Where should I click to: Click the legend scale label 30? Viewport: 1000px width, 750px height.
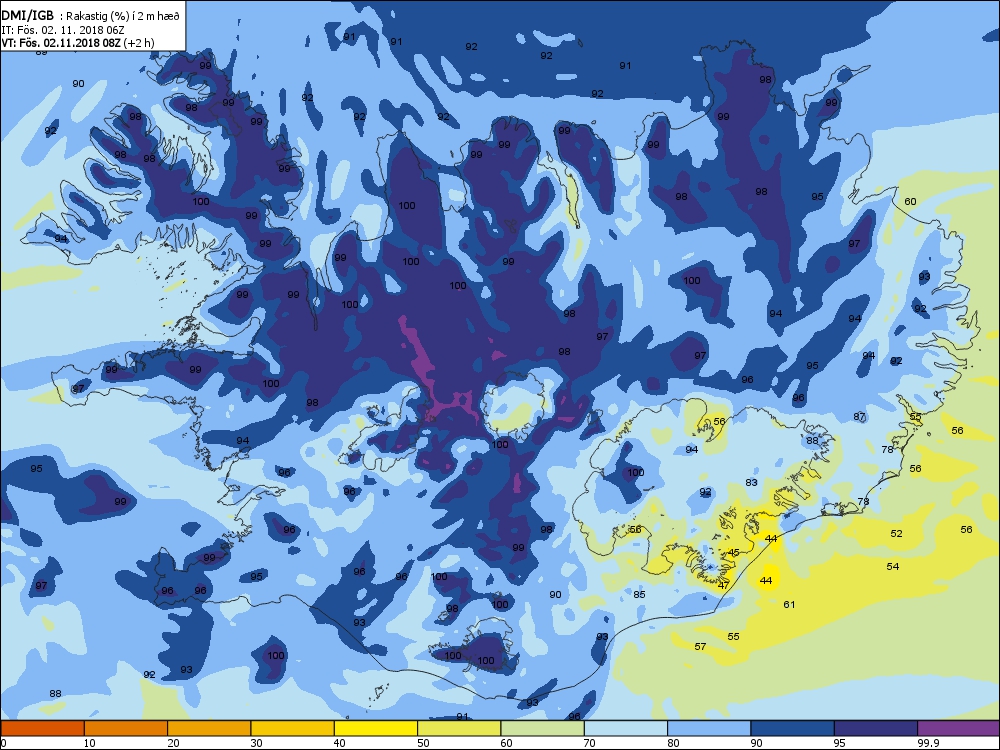point(256,742)
